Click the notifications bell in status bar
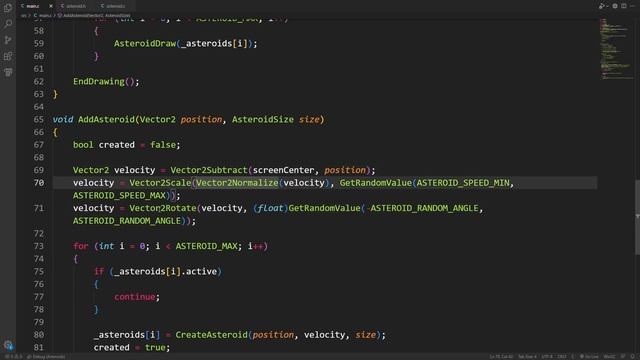The image size is (640, 360). click(x=633, y=357)
